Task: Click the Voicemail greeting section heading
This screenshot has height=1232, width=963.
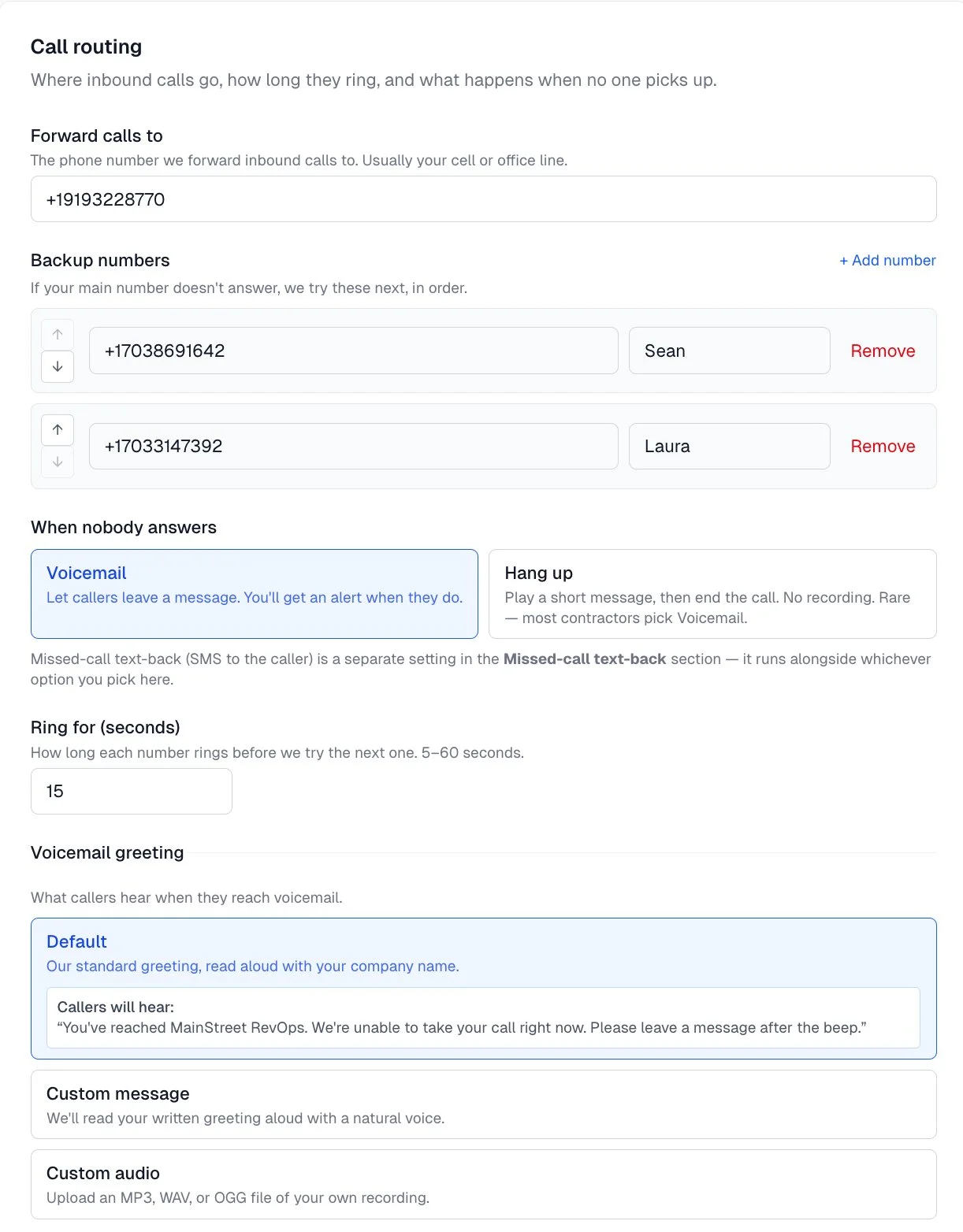Action: (106, 852)
